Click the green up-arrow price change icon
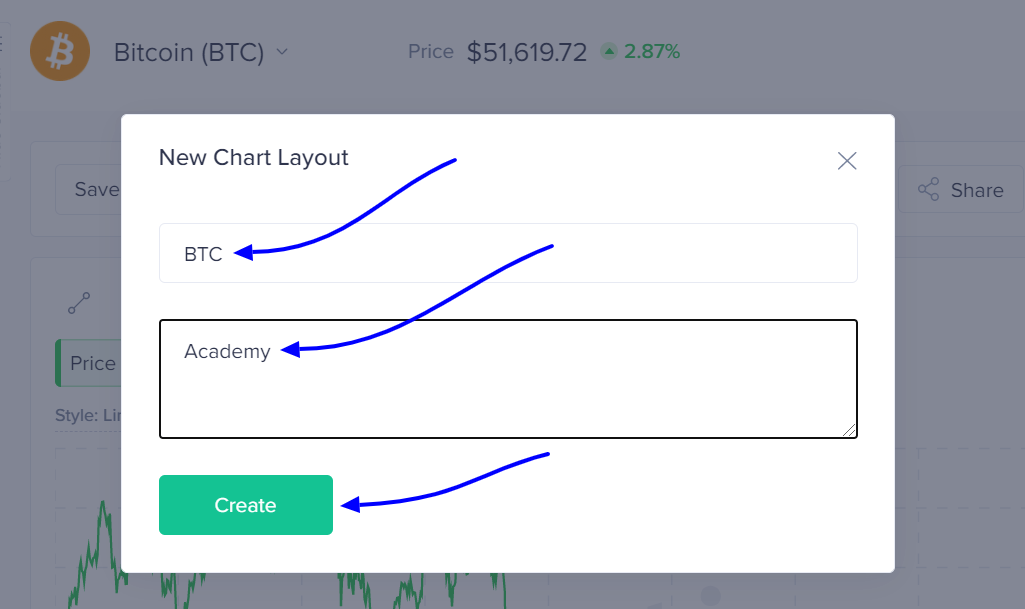The image size is (1025, 609). coord(609,51)
